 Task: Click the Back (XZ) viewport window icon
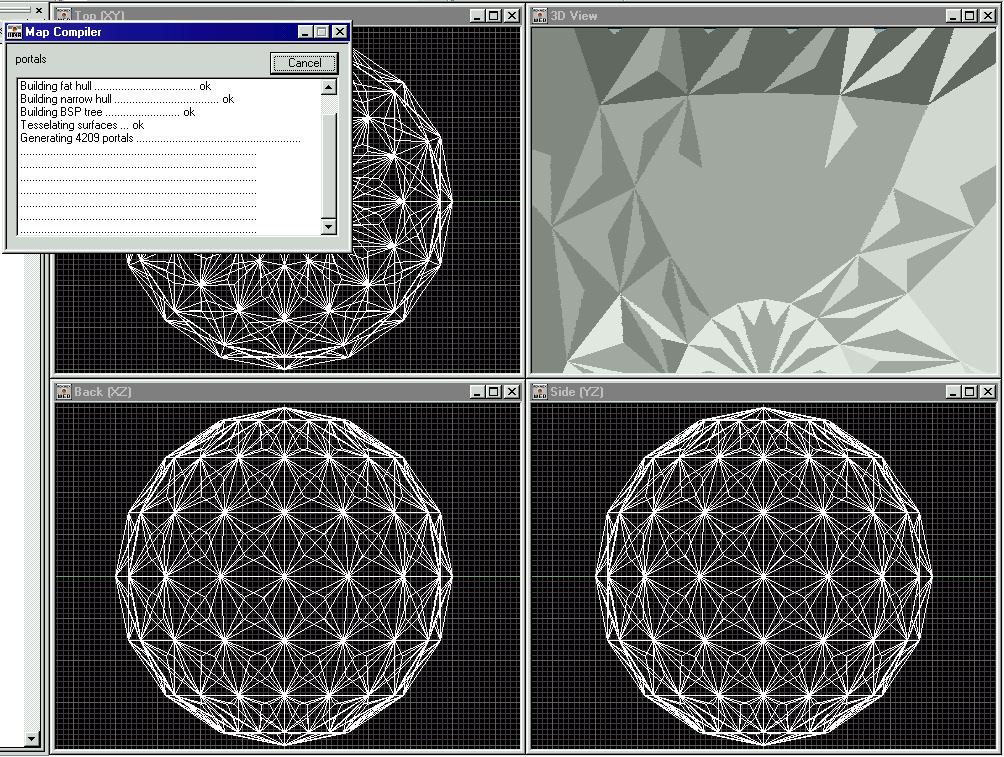pos(64,392)
